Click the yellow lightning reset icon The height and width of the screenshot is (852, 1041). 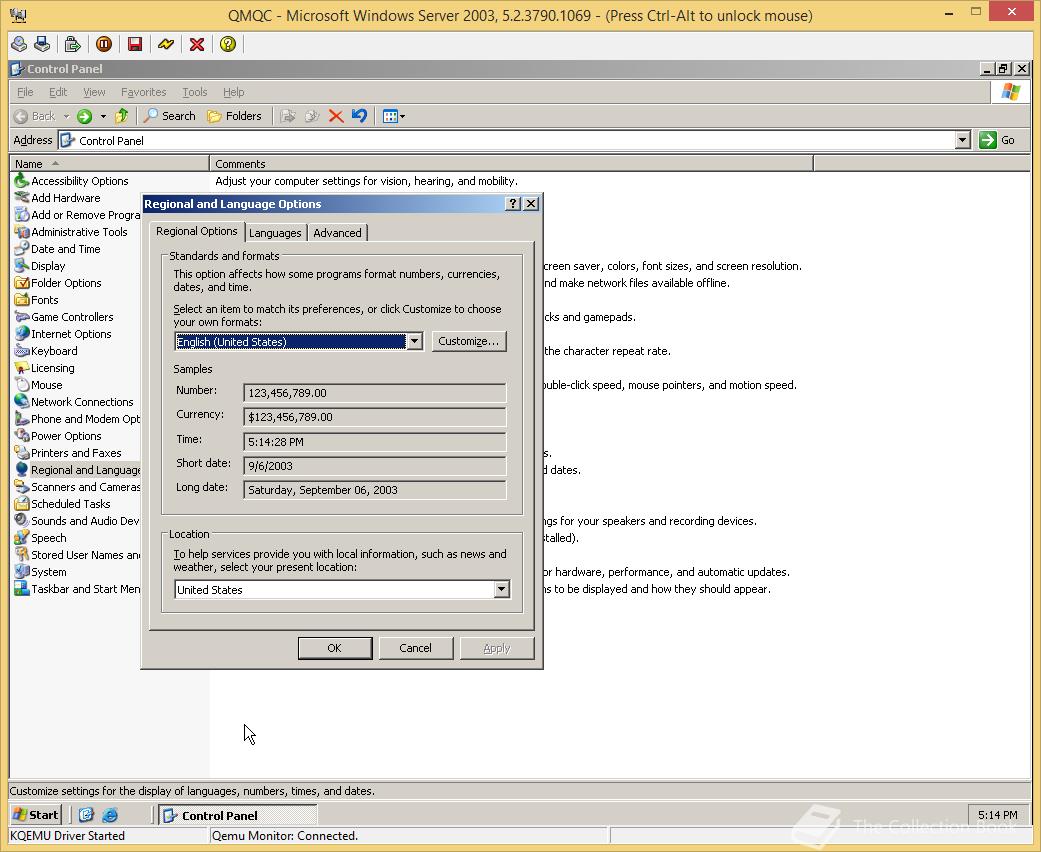166,44
